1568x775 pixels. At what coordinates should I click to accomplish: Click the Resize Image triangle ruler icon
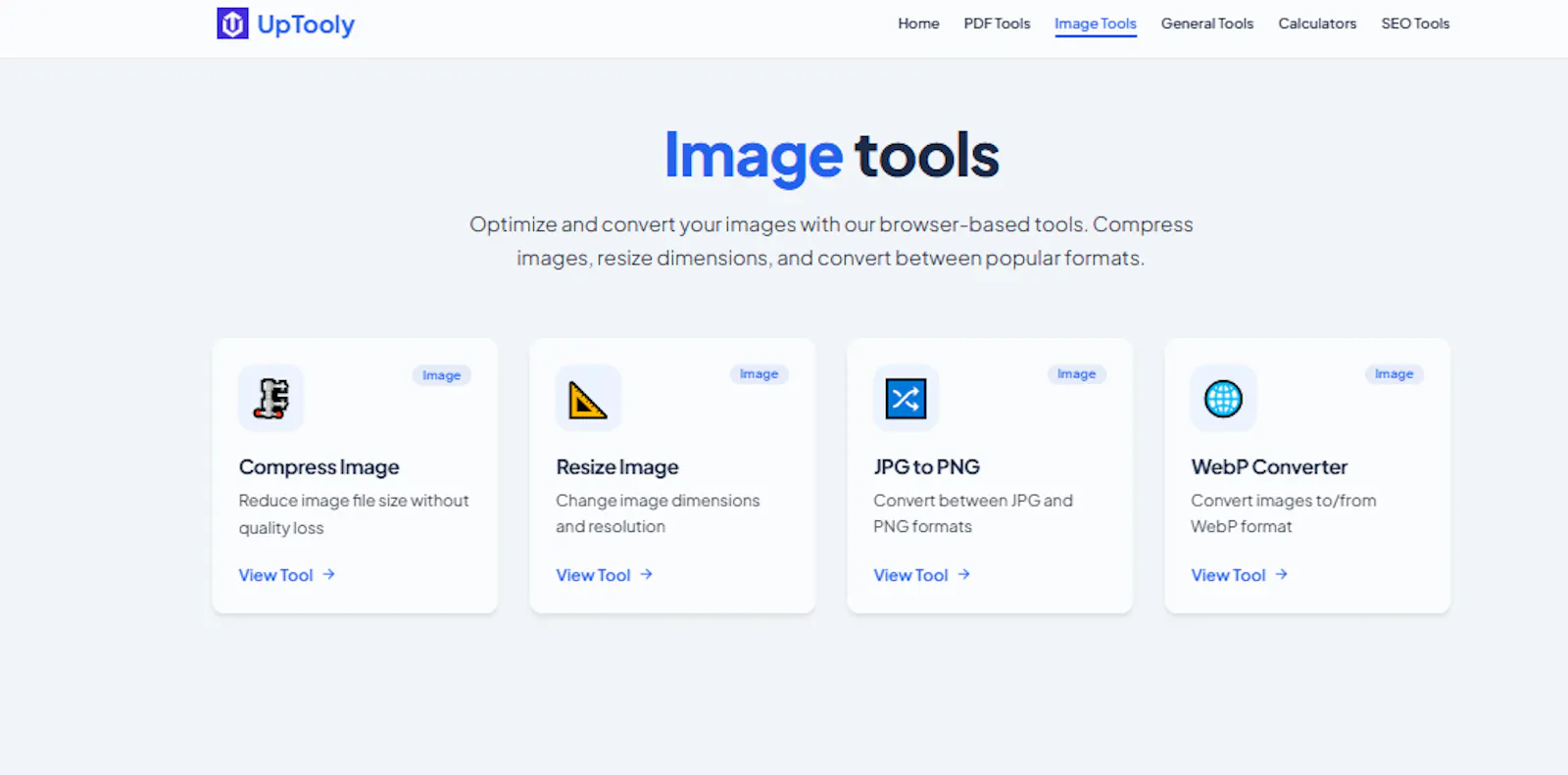(x=588, y=398)
